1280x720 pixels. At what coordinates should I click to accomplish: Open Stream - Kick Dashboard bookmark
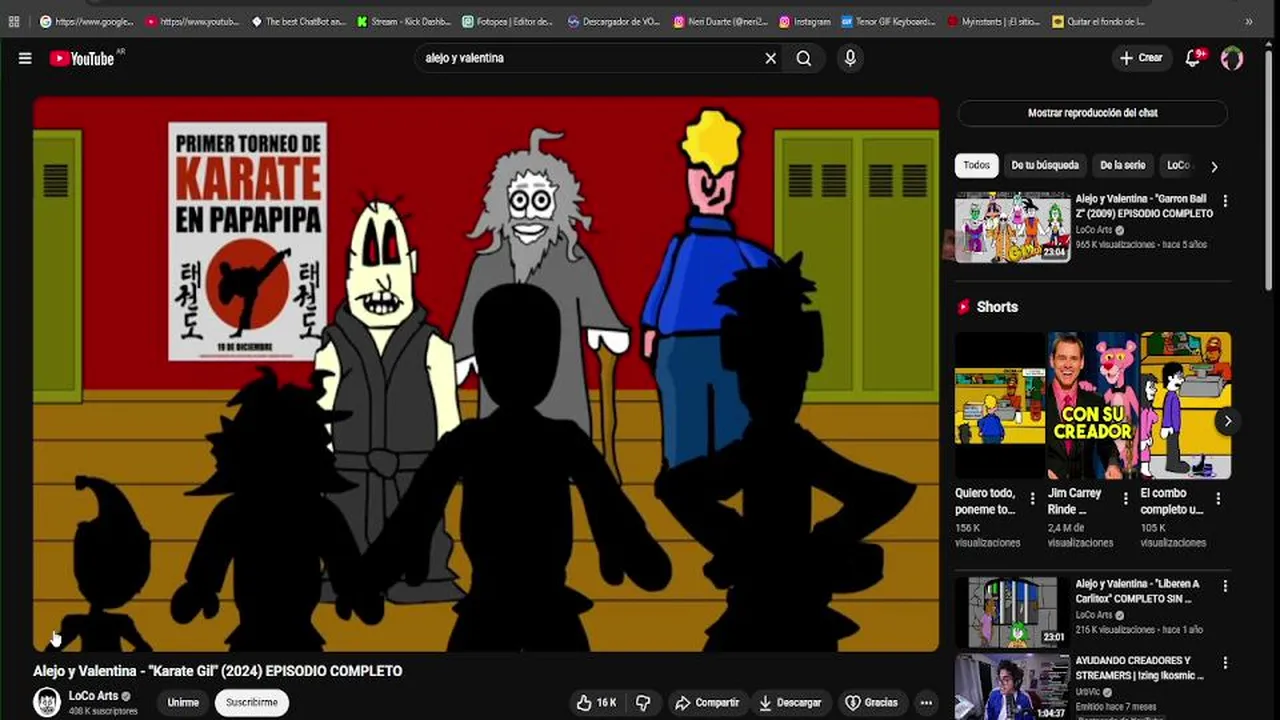tap(404, 21)
